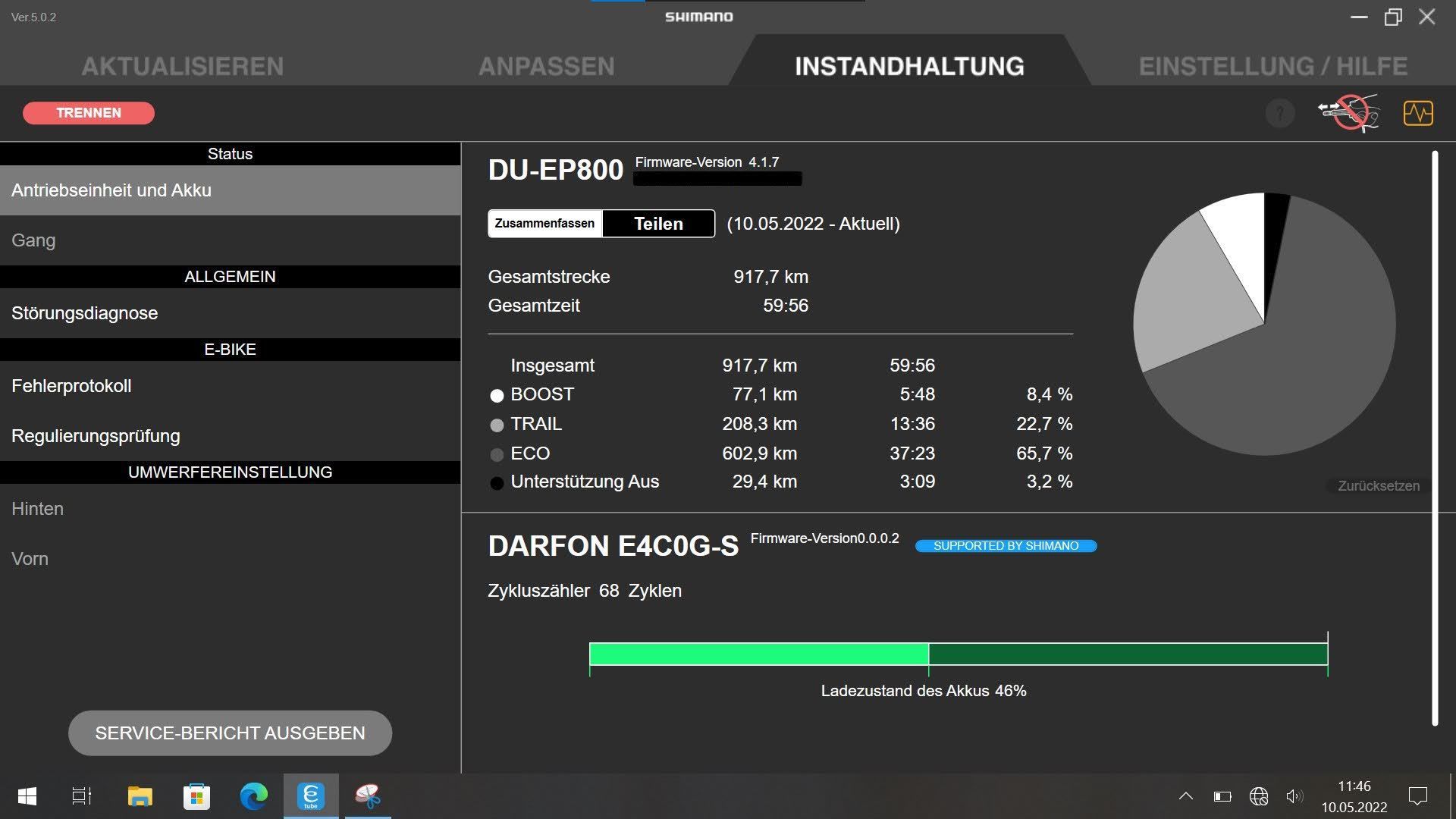Image resolution: width=1456 pixels, height=819 pixels.
Task: Click the vertical scrollbar on the right
Action: pos(1435,438)
